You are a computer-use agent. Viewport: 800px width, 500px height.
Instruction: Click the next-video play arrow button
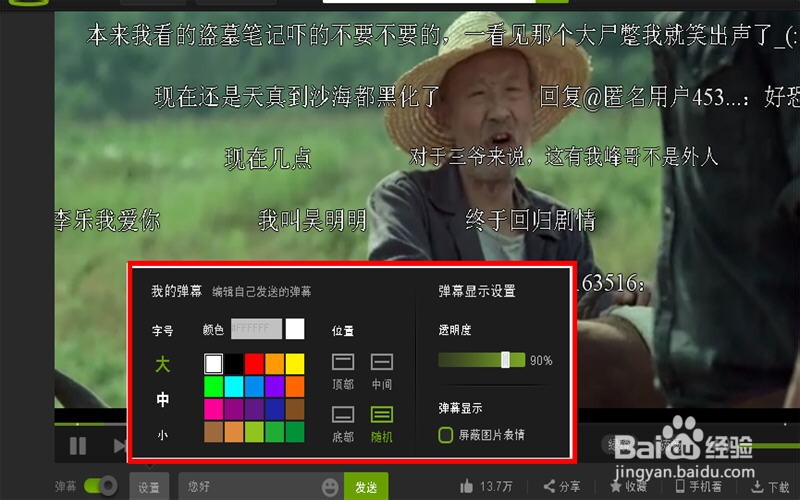pyautogui.click(x=119, y=445)
